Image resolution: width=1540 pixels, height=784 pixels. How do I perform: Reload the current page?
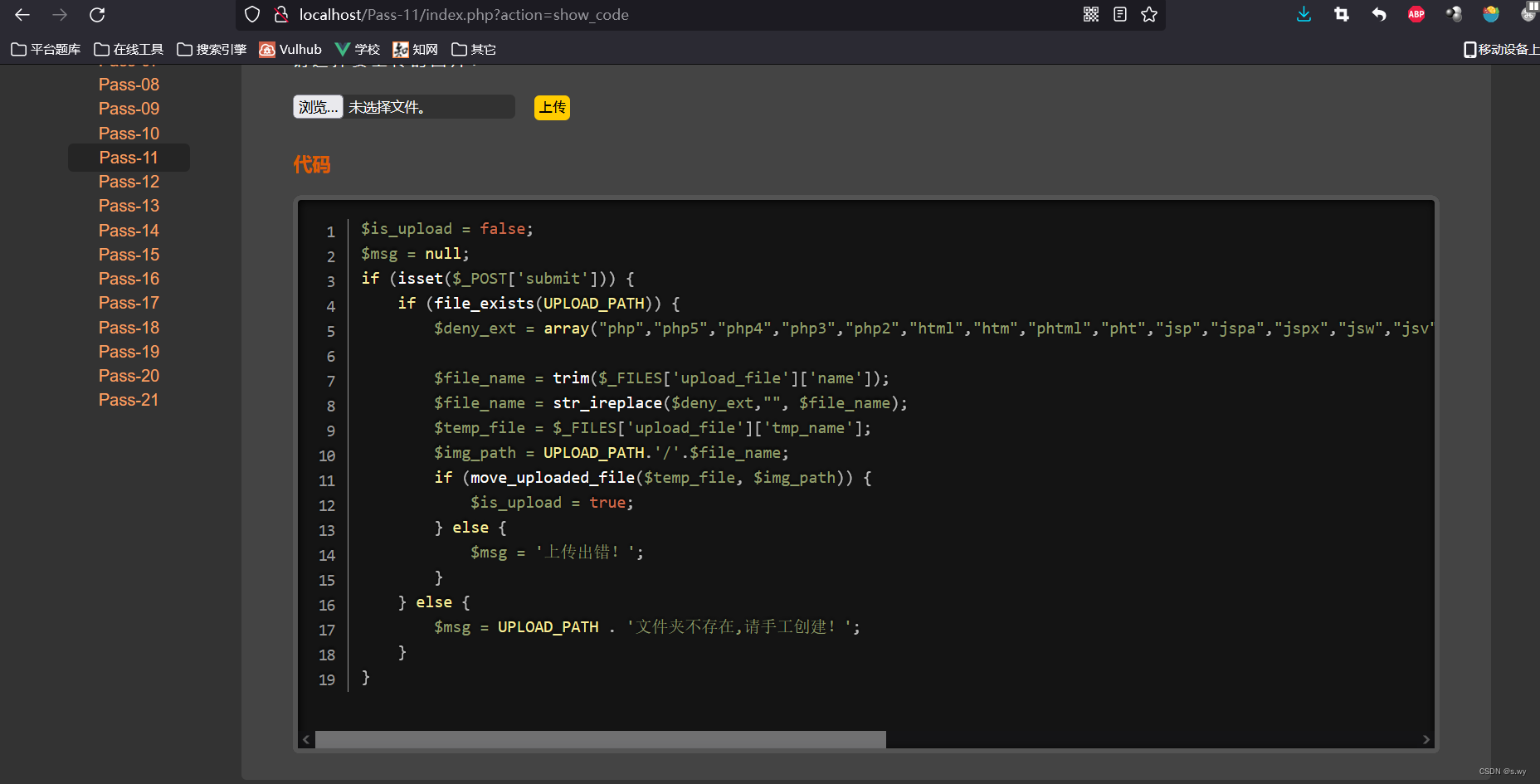pyautogui.click(x=97, y=15)
